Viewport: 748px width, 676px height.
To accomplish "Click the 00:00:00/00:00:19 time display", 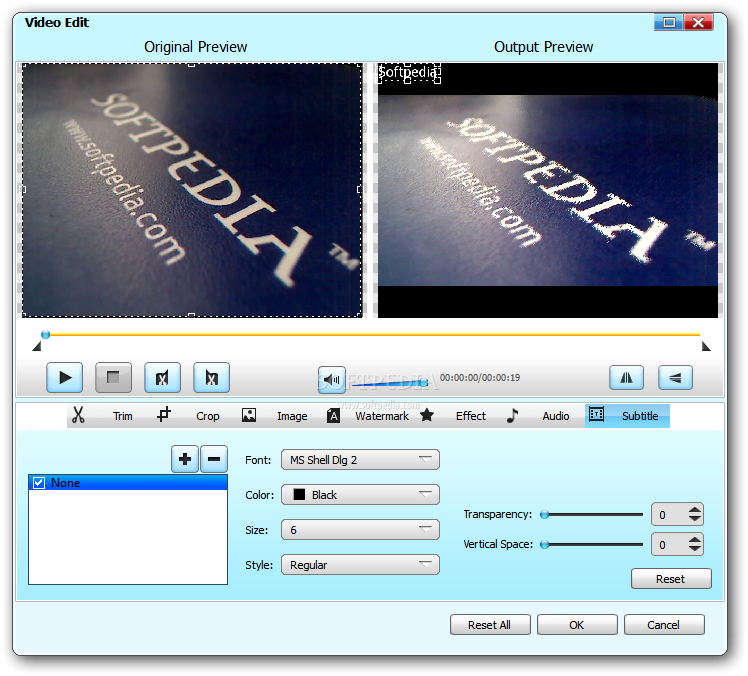I will click(480, 378).
